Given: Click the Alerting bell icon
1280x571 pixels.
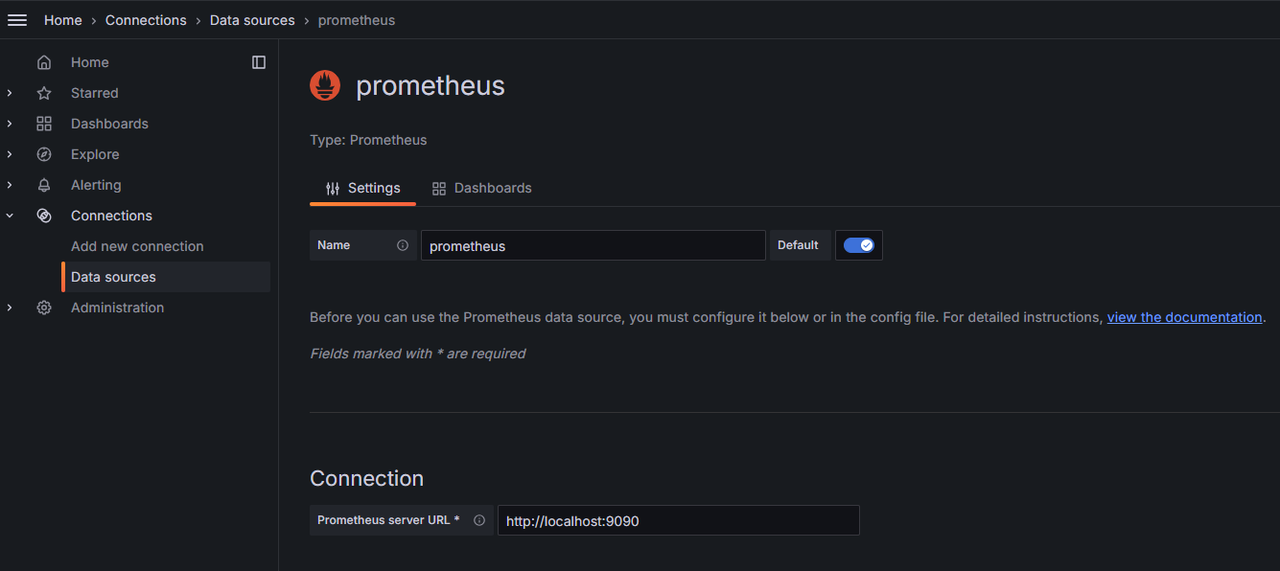Looking at the screenshot, I should (44, 185).
